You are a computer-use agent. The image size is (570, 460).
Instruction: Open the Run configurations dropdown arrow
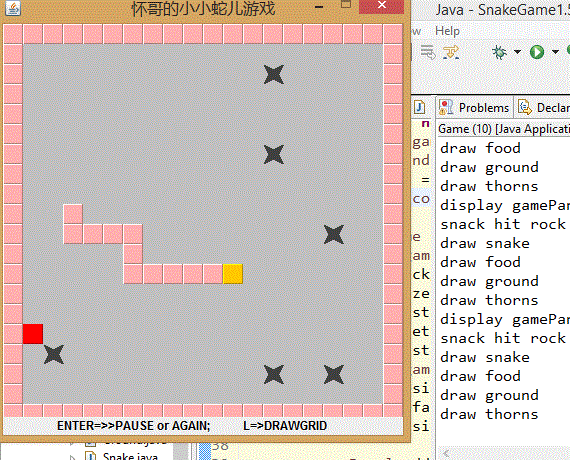click(555, 52)
